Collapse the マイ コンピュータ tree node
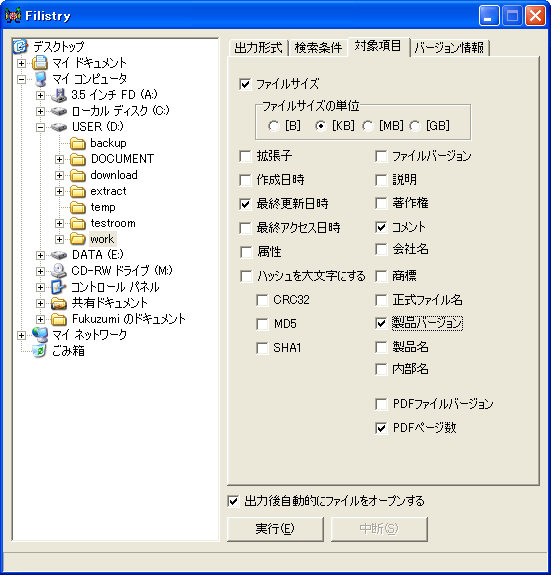The image size is (551, 575). [21, 79]
